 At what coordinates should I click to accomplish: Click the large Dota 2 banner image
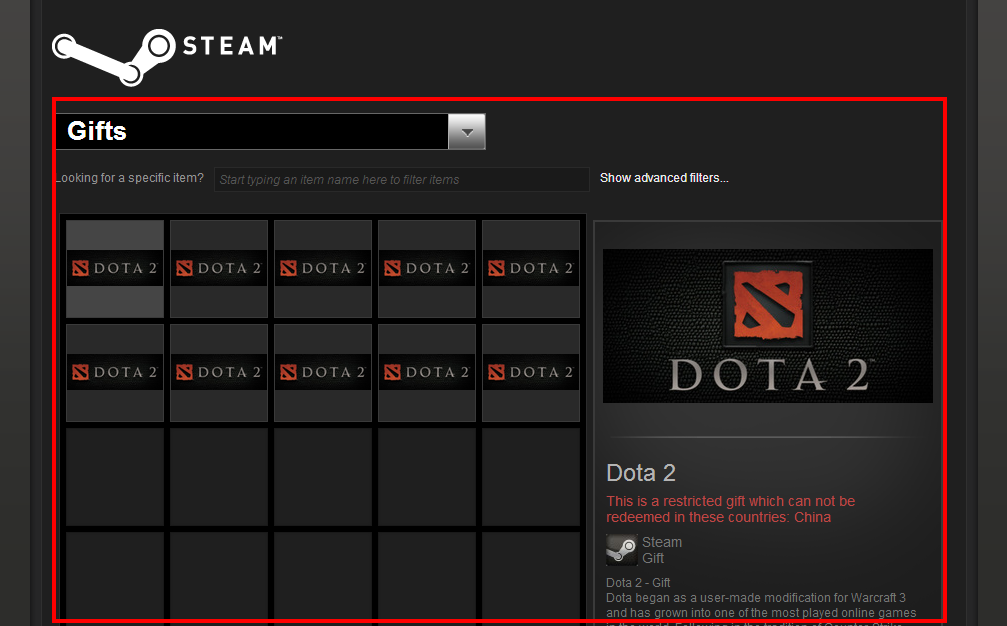click(767, 325)
